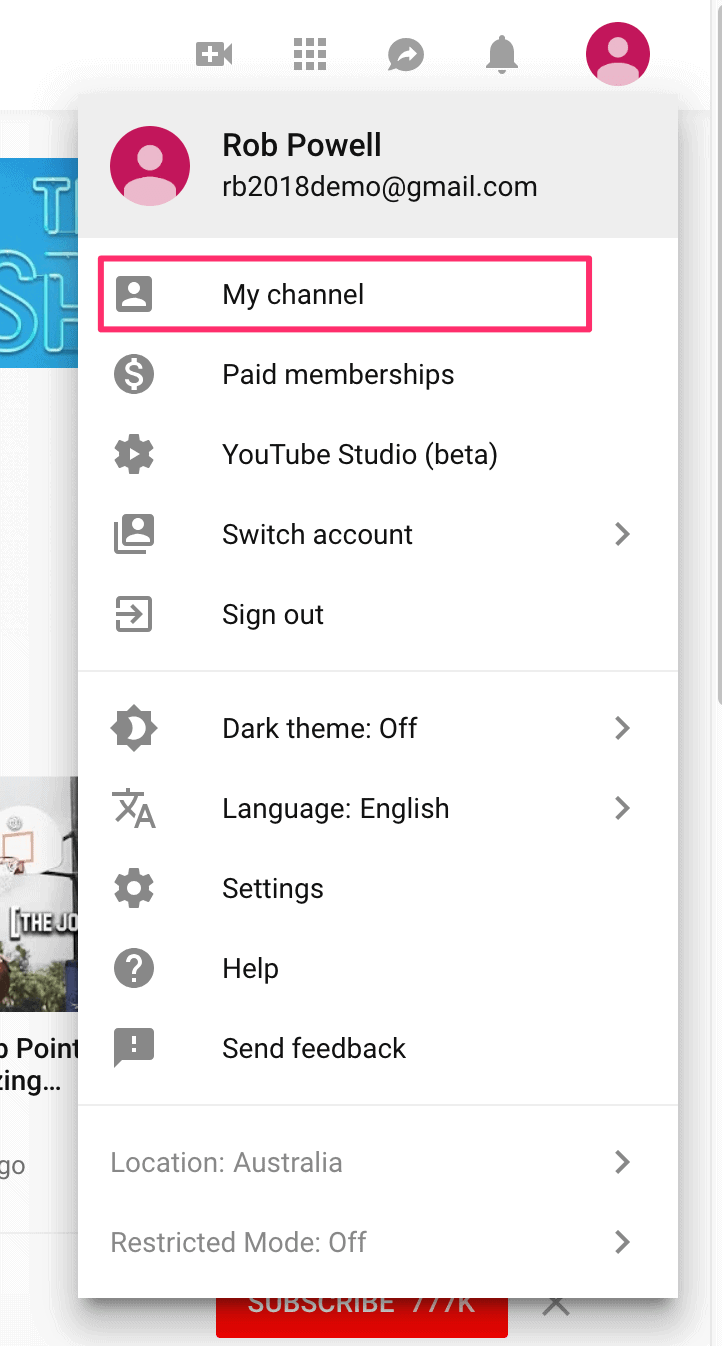
Task: Toggle Dark theme setting
Action: 318,728
